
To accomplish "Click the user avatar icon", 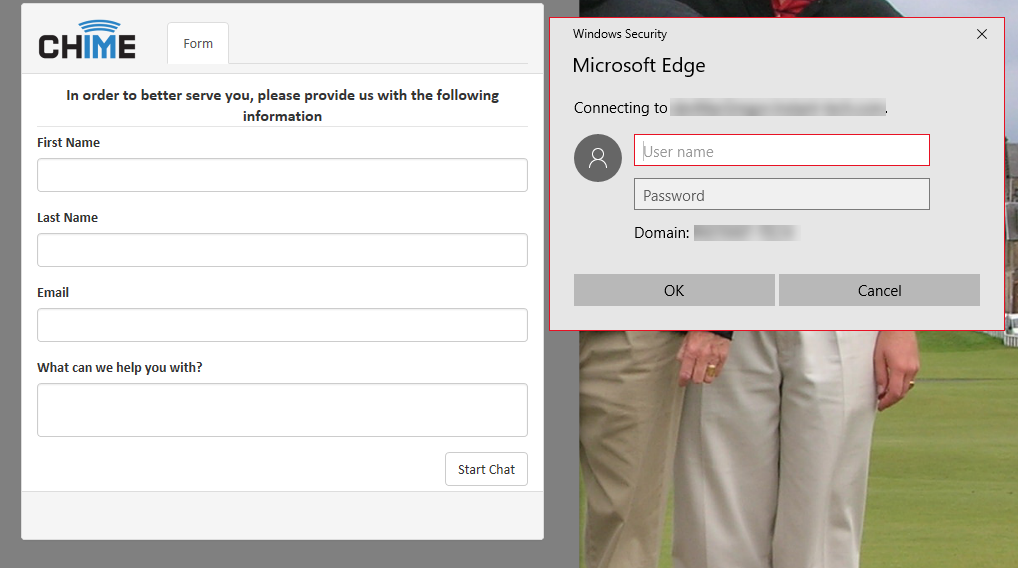I will click(x=598, y=158).
